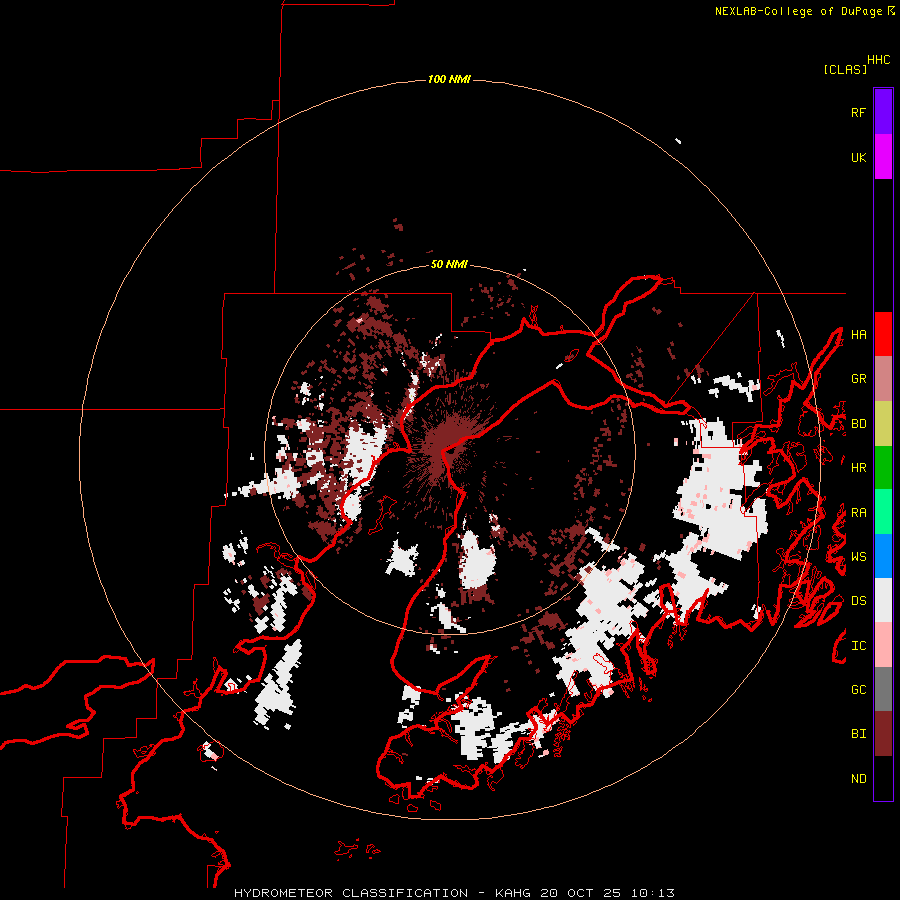900x900 pixels.
Task: Click the 10:13 time stamp
Action: (653, 893)
